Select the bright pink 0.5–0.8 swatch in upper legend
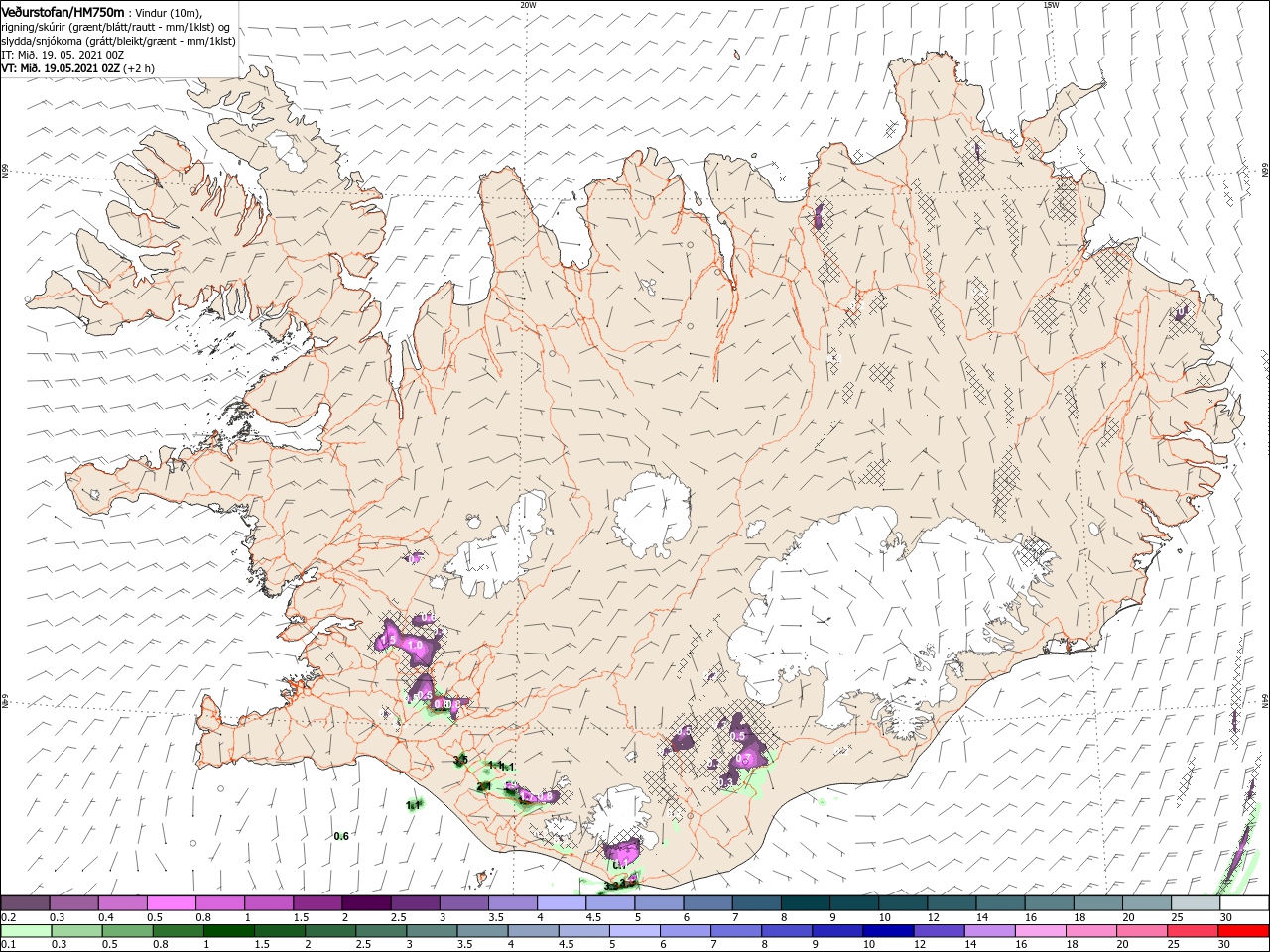Viewport: 1270px width, 952px height. click(172, 903)
